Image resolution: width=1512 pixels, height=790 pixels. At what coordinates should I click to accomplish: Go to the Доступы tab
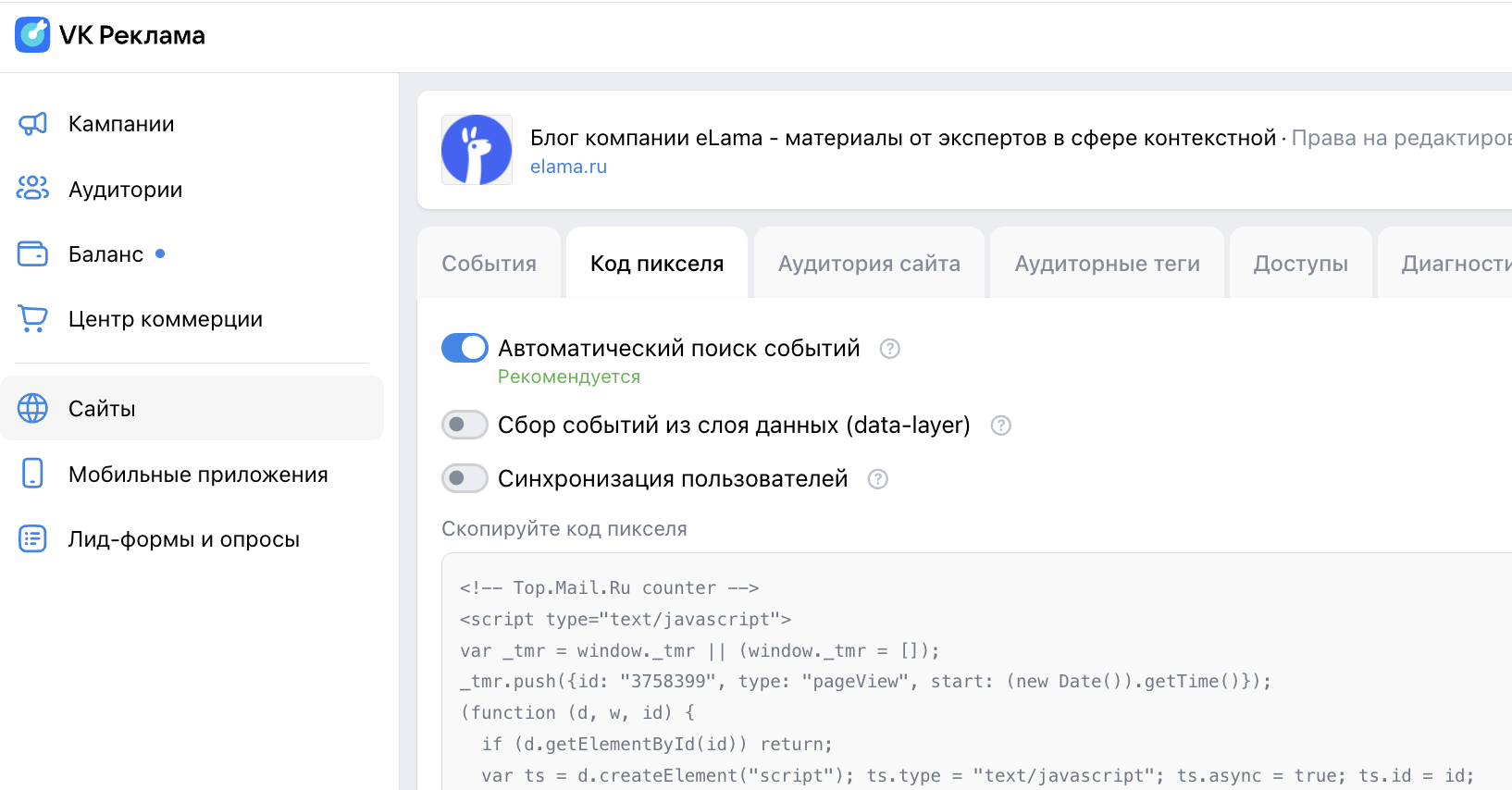point(1300,264)
